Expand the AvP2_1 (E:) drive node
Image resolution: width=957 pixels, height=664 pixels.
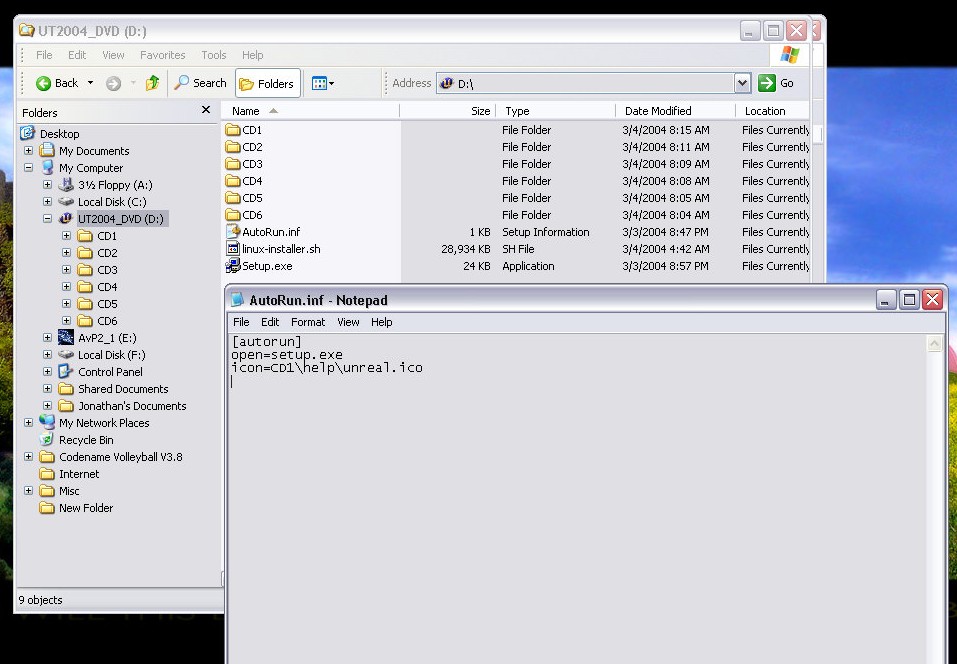[x=48, y=337]
